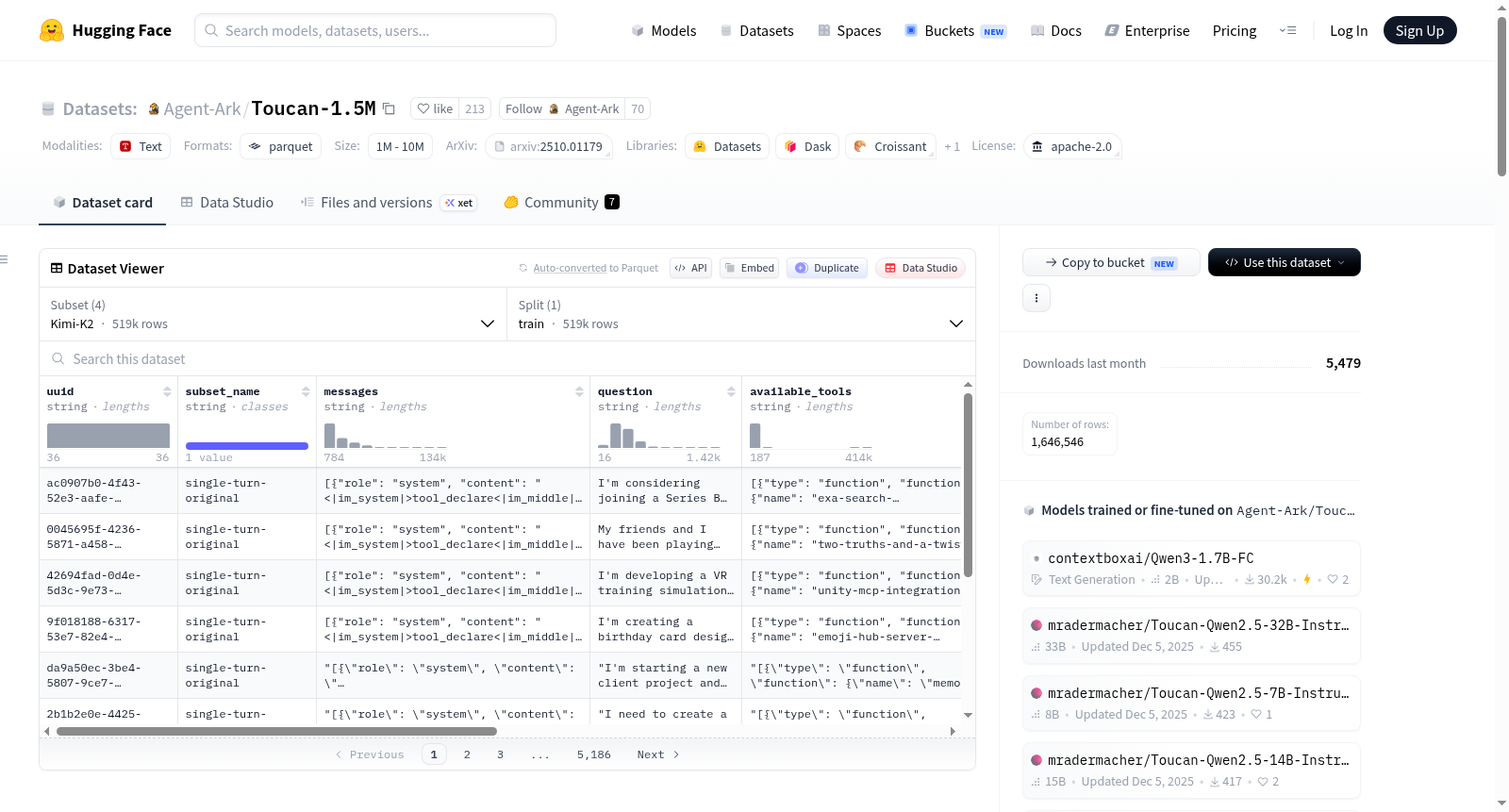Screen dimensions: 1509x812
Task: Sort by question column arrows
Action: pyautogui.click(x=731, y=391)
